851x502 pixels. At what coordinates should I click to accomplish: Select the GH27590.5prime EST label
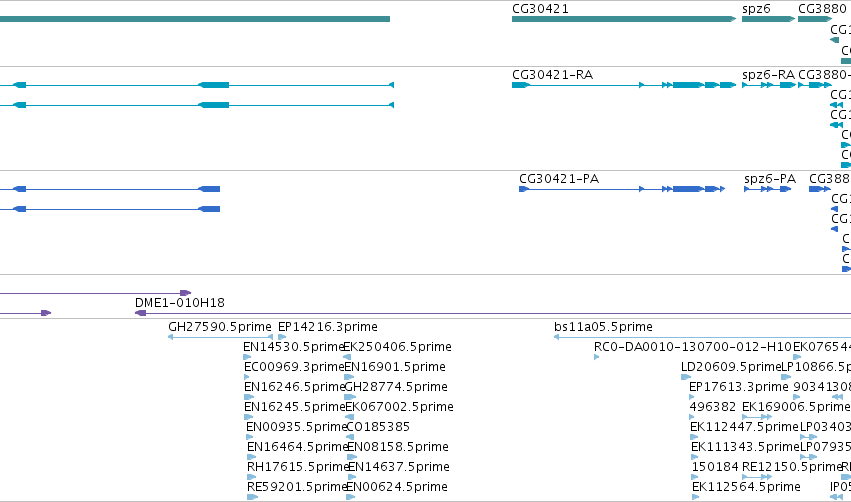pos(220,327)
